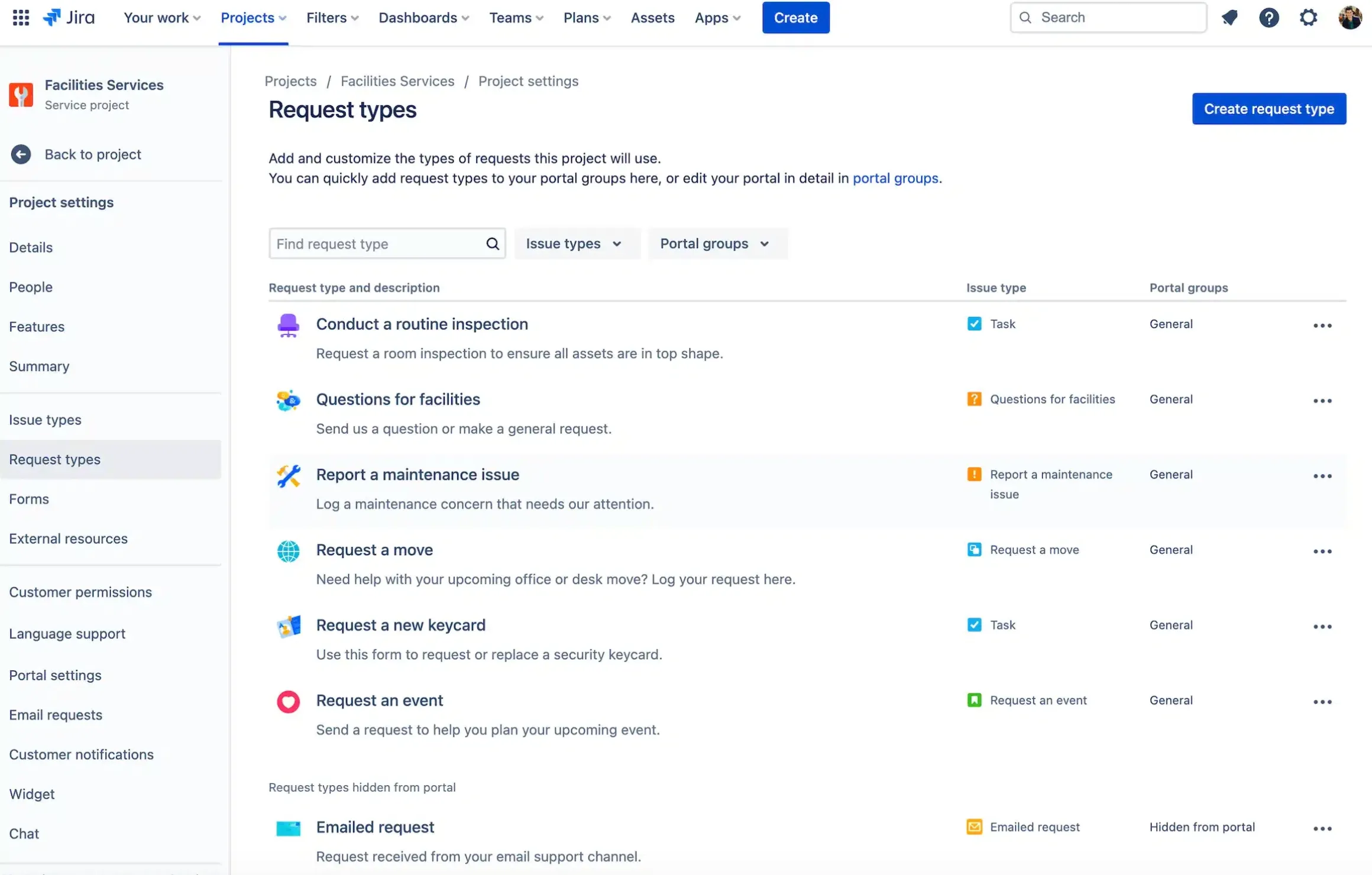Click the notifications bell icon
The height and width of the screenshot is (875, 1372).
click(x=1229, y=18)
